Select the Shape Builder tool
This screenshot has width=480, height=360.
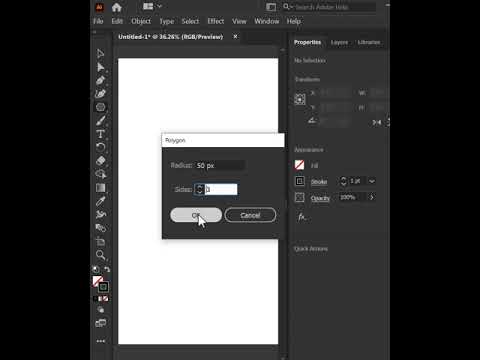click(101, 174)
